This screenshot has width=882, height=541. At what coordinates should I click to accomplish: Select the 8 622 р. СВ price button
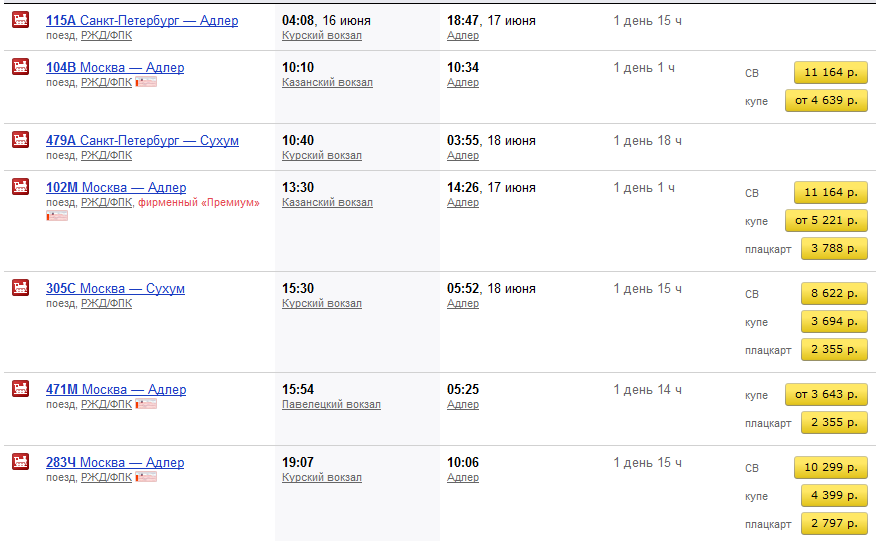point(833,294)
